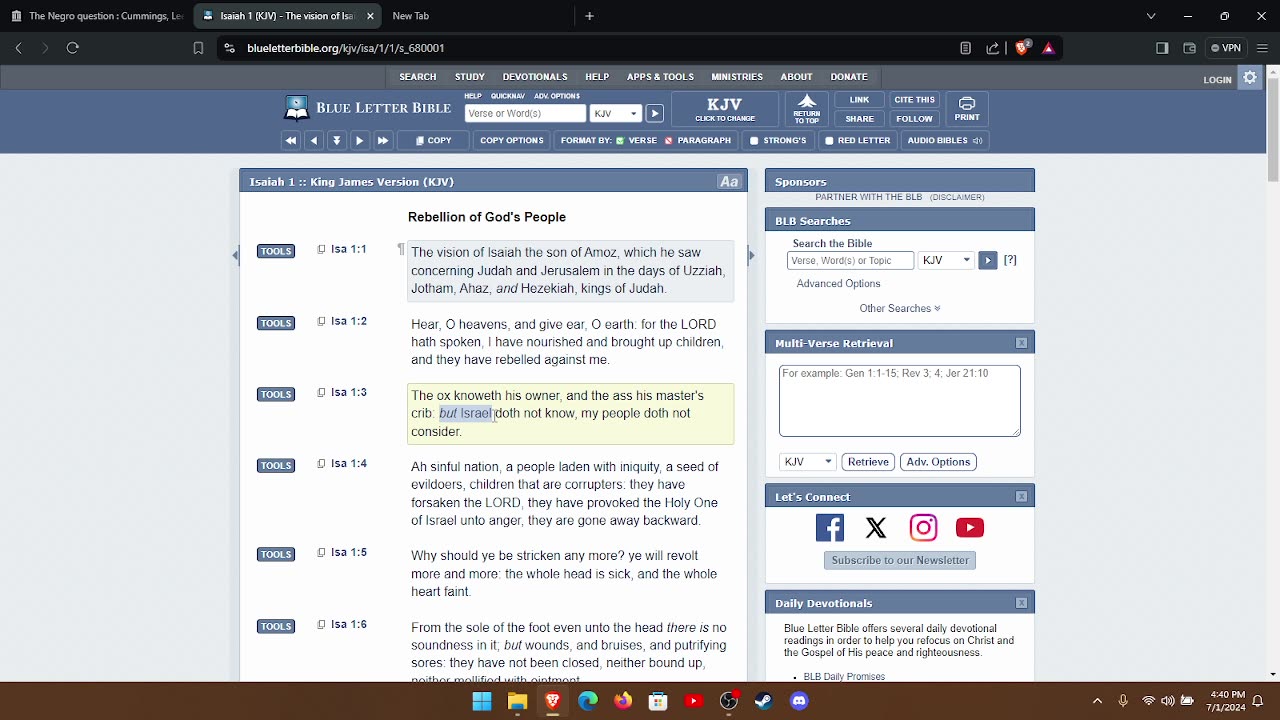The height and width of the screenshot is (720, 1280).
Task: Toggle Paragraph format checkbox
Action: coord(669,141)
